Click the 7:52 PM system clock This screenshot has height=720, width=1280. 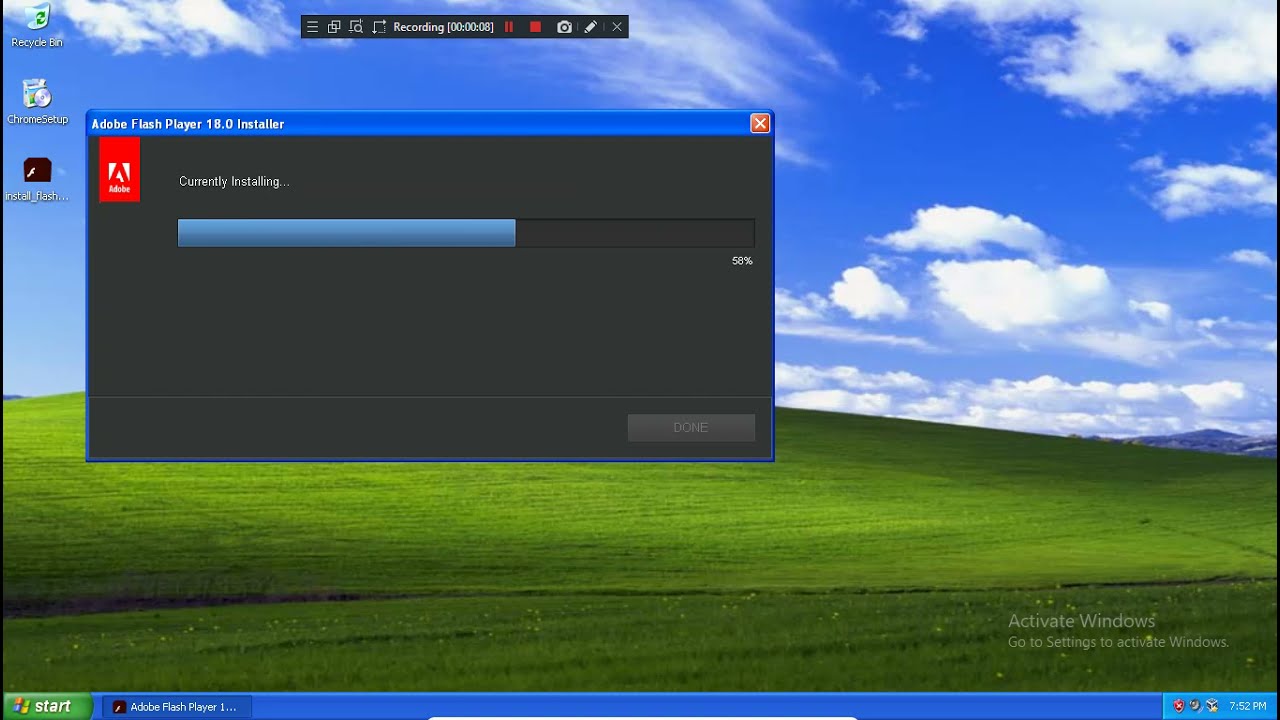(1248, 706)
